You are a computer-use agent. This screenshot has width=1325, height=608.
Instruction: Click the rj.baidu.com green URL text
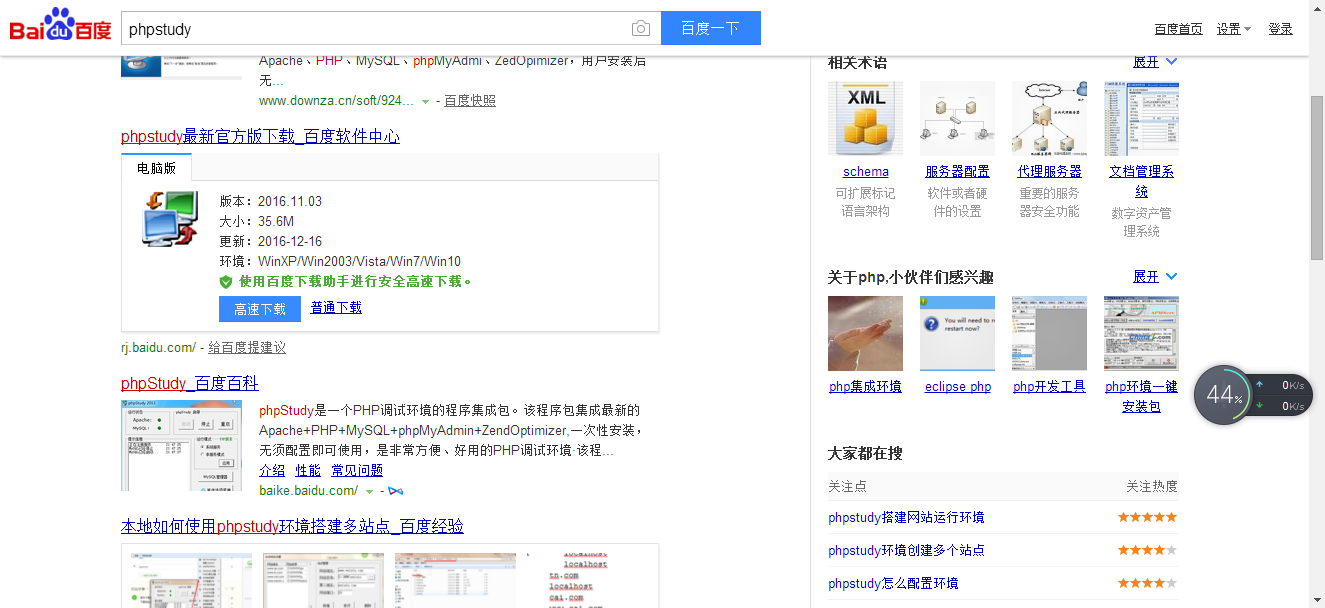click(158, 348)
